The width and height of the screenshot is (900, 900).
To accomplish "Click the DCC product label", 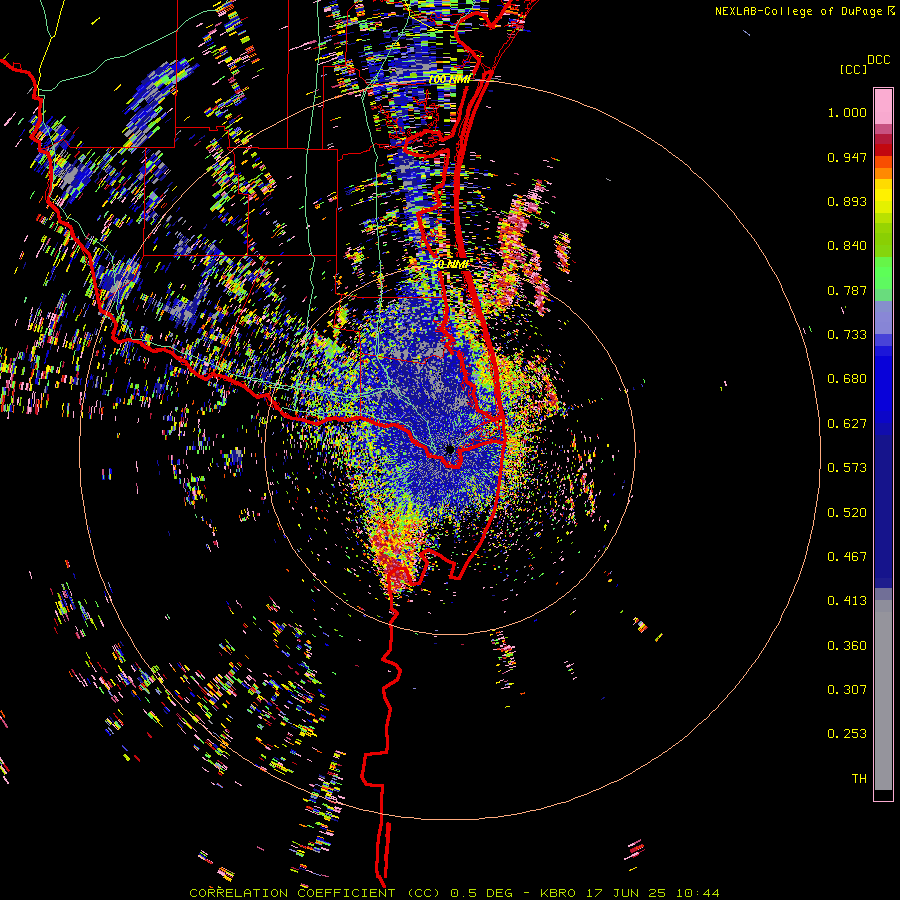I will point(878,60).
